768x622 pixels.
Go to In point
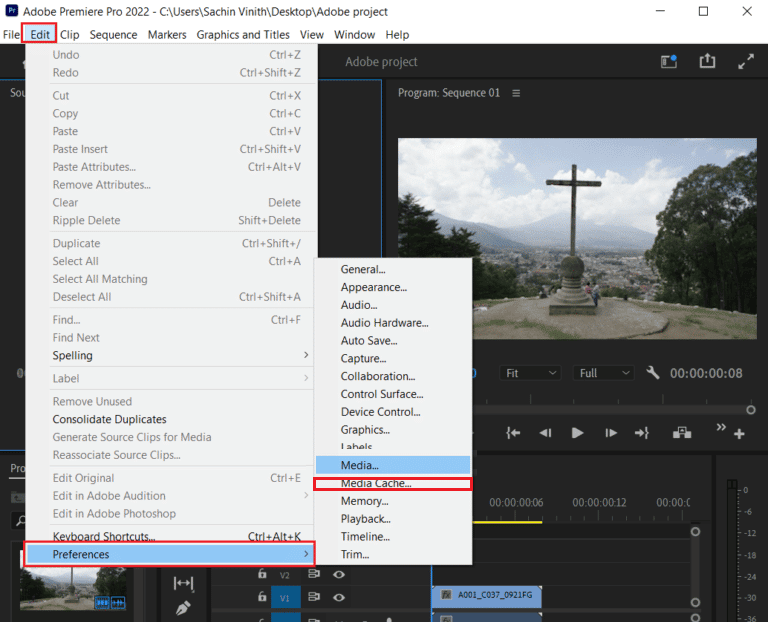pyautogui.click(x=513, y=433)
